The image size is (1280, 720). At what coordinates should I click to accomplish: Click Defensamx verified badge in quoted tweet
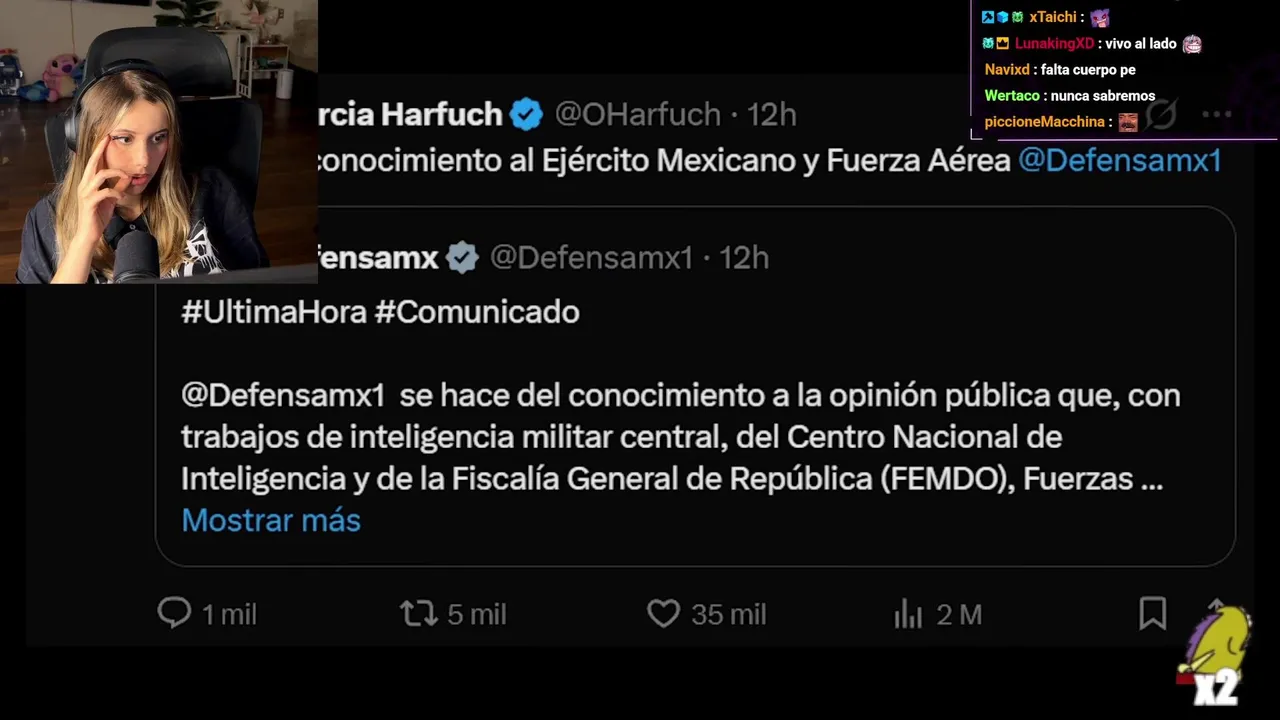[x=462, y=257]
